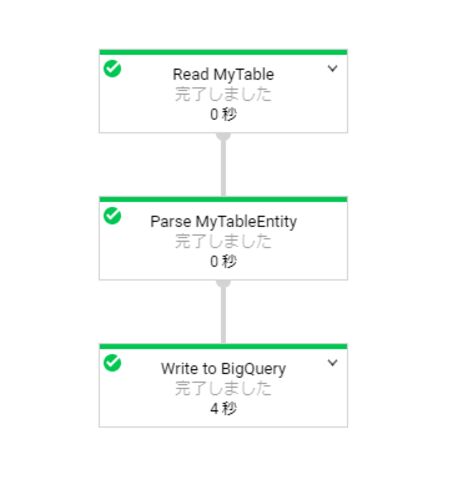Click the green progress bar atop Parse MyTableEntity
The height and width of the screenshot is (500, 473).
click(223, 199)
